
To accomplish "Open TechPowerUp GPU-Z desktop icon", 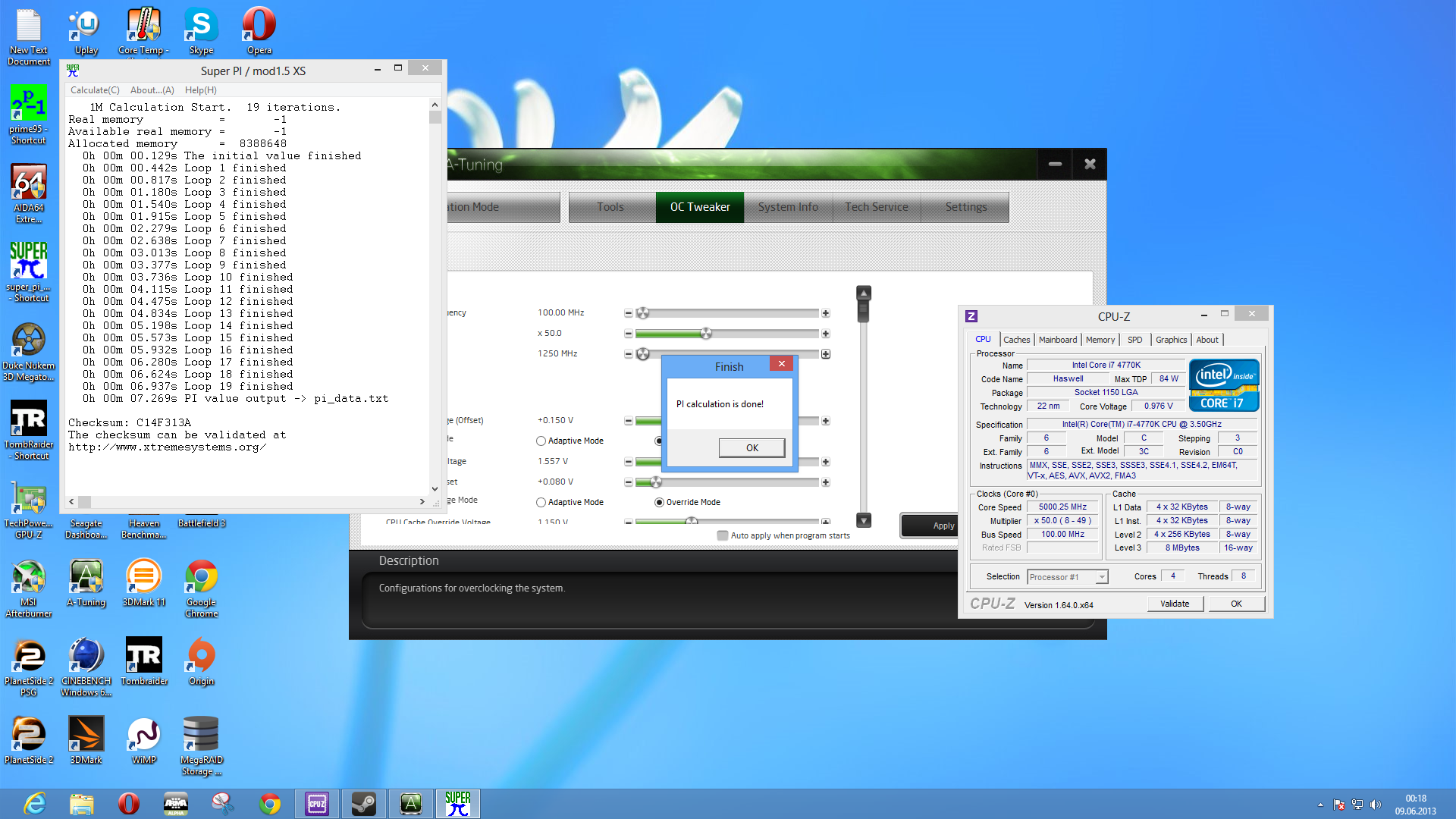I will pos(28,508).
